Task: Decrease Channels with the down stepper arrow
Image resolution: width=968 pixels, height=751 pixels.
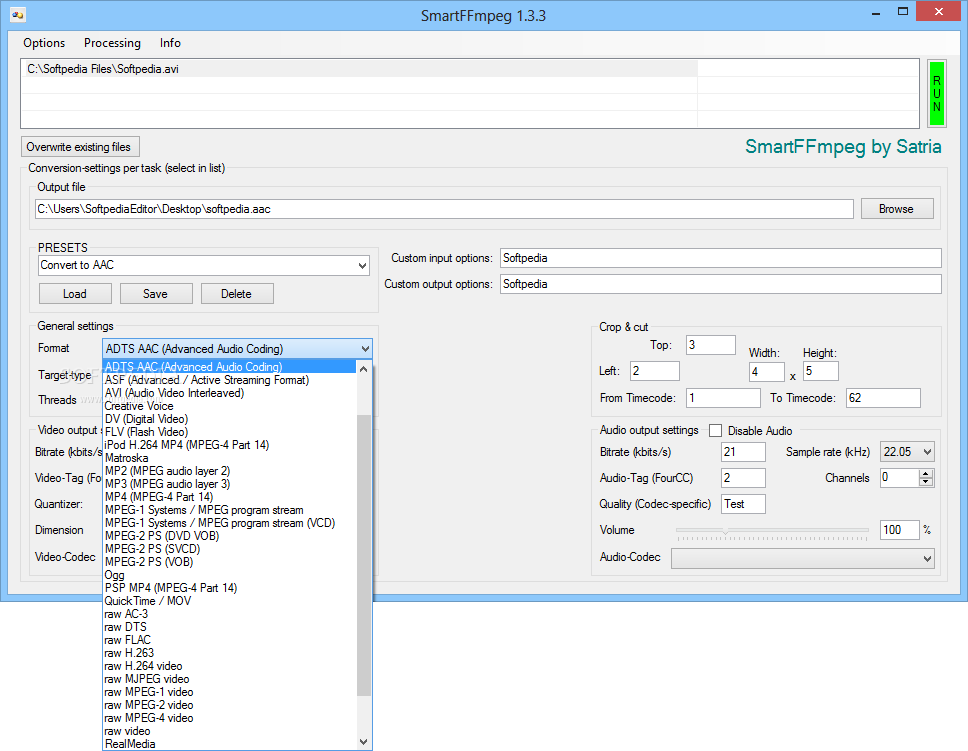Action: pyautogui.click(x=925, y=482)
